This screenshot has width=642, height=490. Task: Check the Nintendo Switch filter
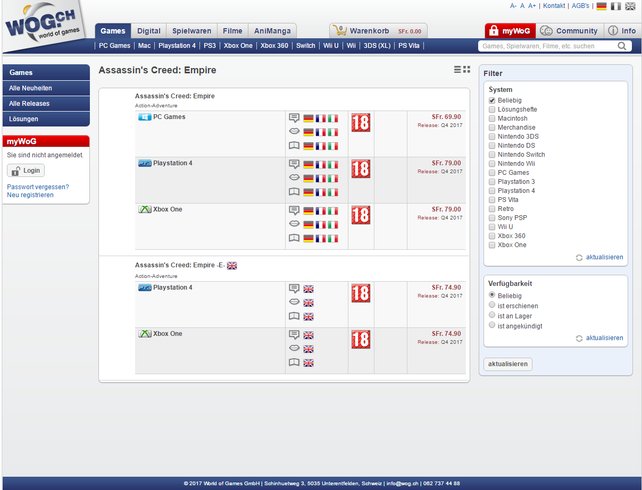coord(492,154)
